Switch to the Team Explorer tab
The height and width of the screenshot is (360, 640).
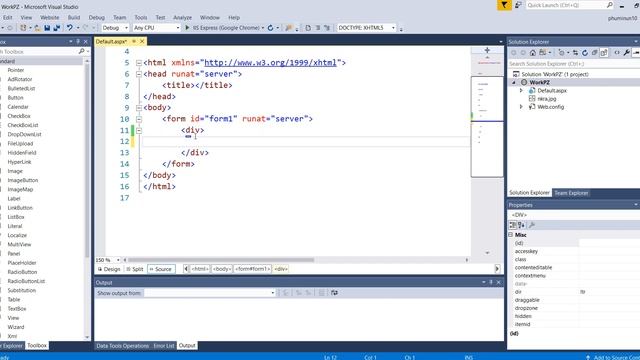[x=571, y=193]
